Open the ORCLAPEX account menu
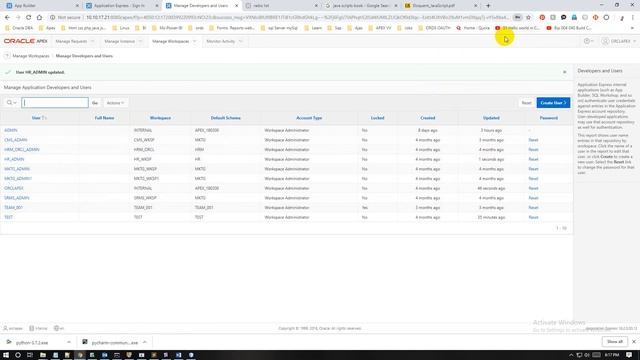The height and width of the screenshot is (360, 640). coord(619,41)
